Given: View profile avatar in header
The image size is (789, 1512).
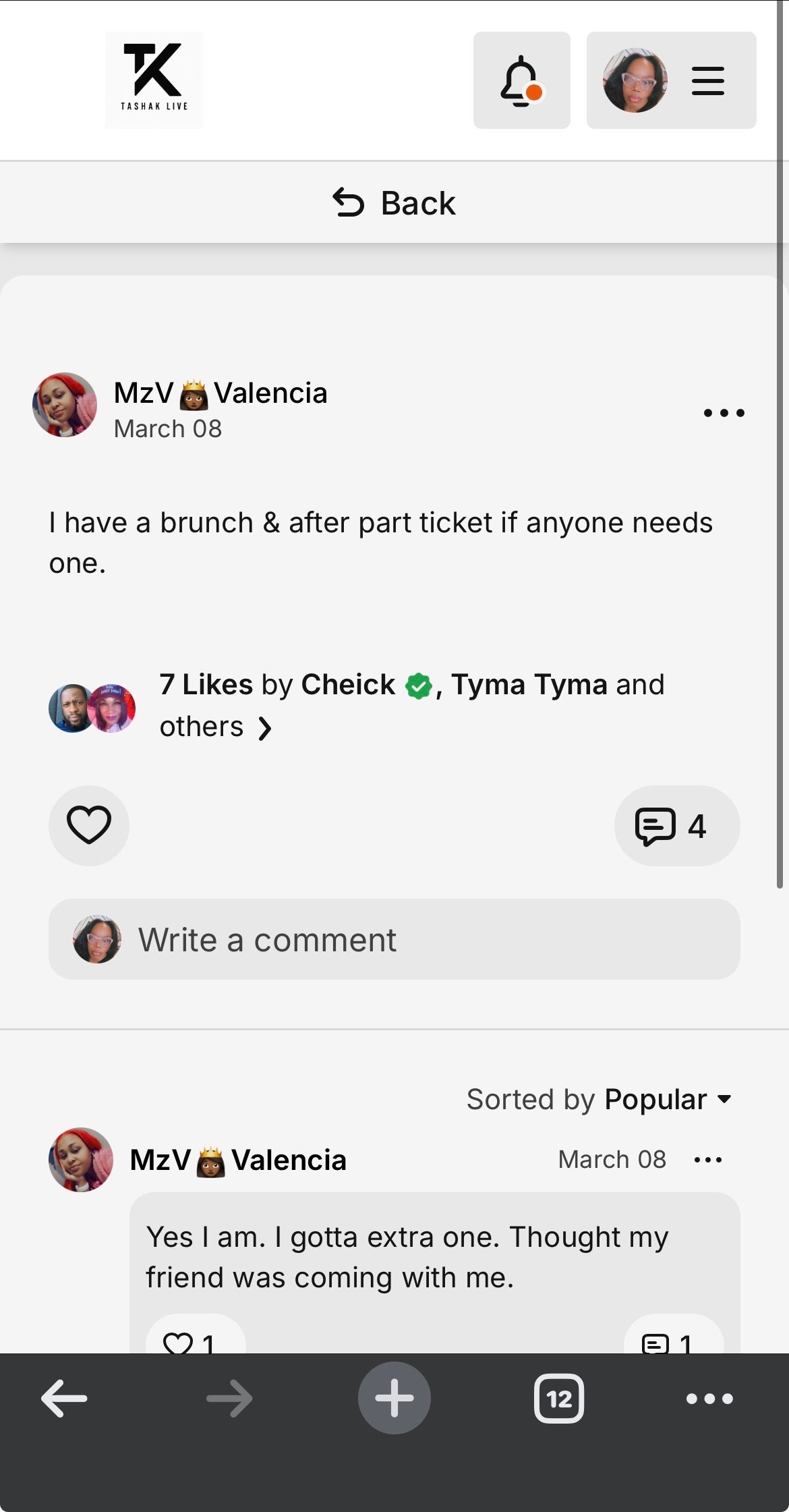Looking at the screenshot, I should point(635,80).
